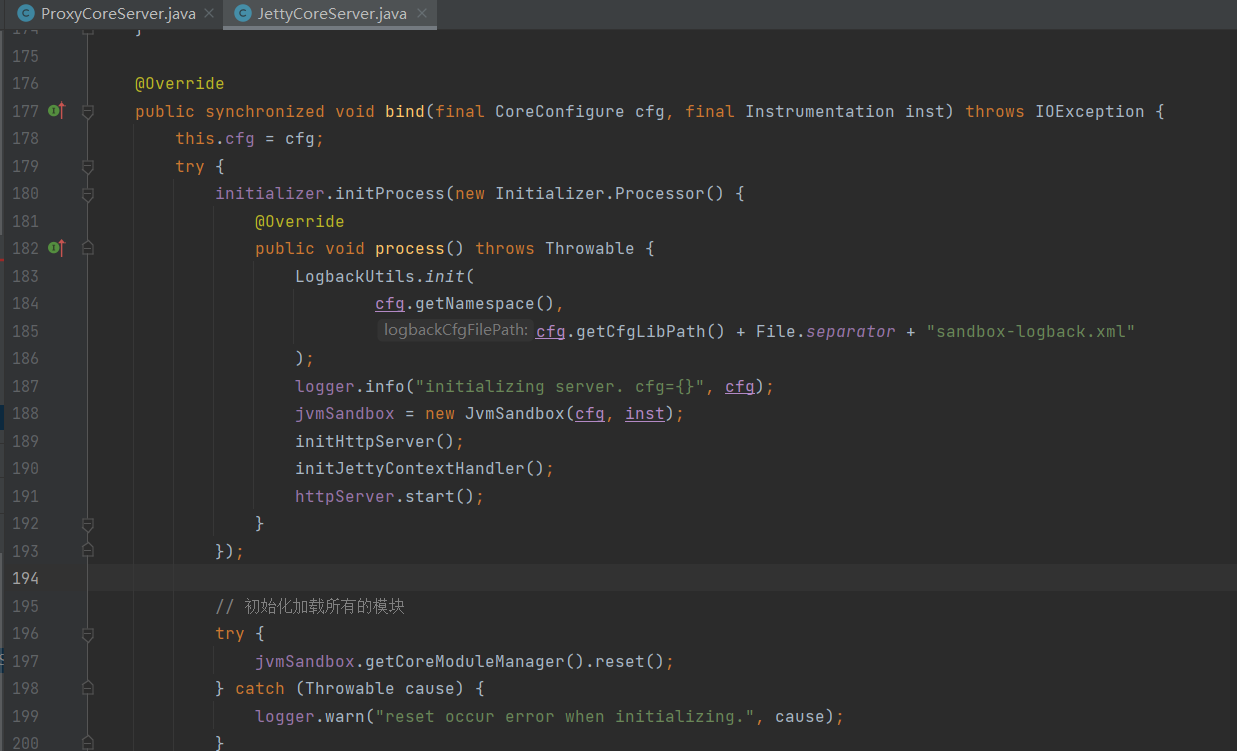Click implements-method gutter icon on line 182
This screenshot has width=1237, height=751.
(56, 248)
